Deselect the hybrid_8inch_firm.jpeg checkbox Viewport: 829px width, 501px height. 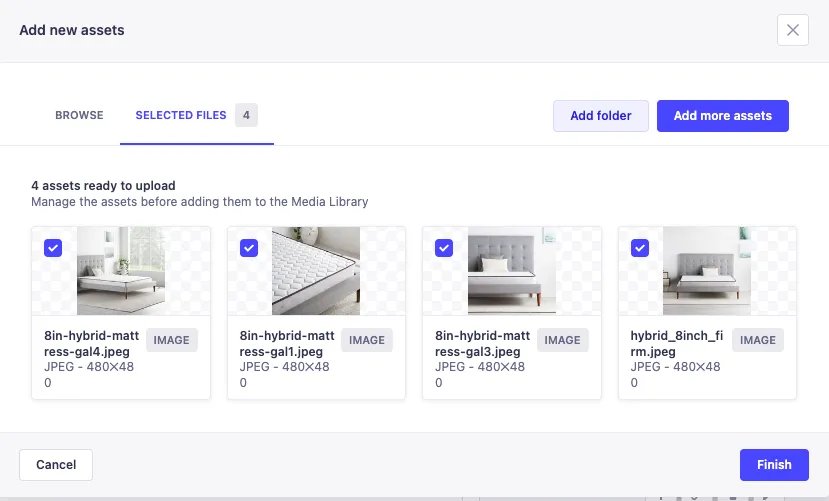(x=640, y=248)
